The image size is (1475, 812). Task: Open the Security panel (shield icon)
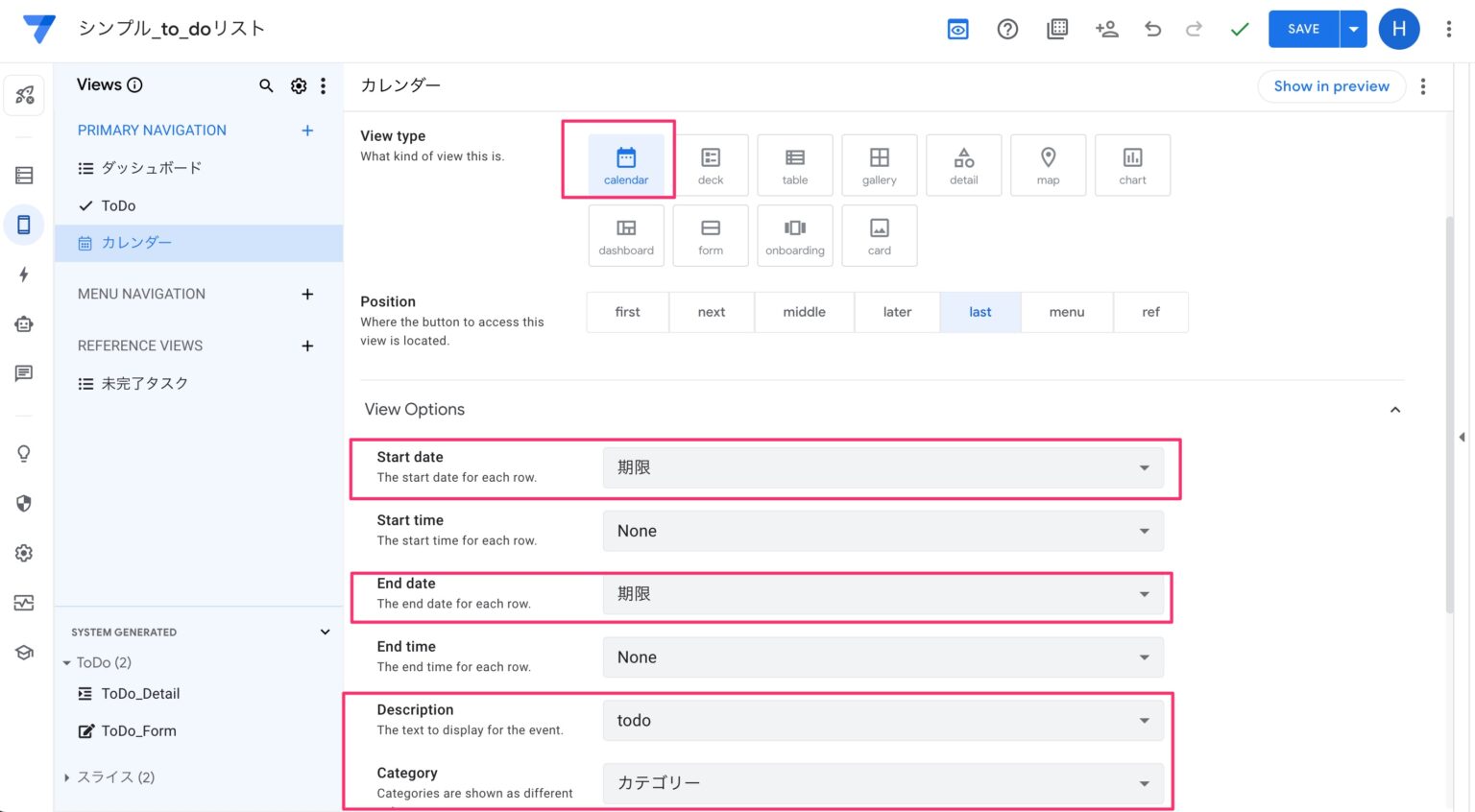[24, 503]
